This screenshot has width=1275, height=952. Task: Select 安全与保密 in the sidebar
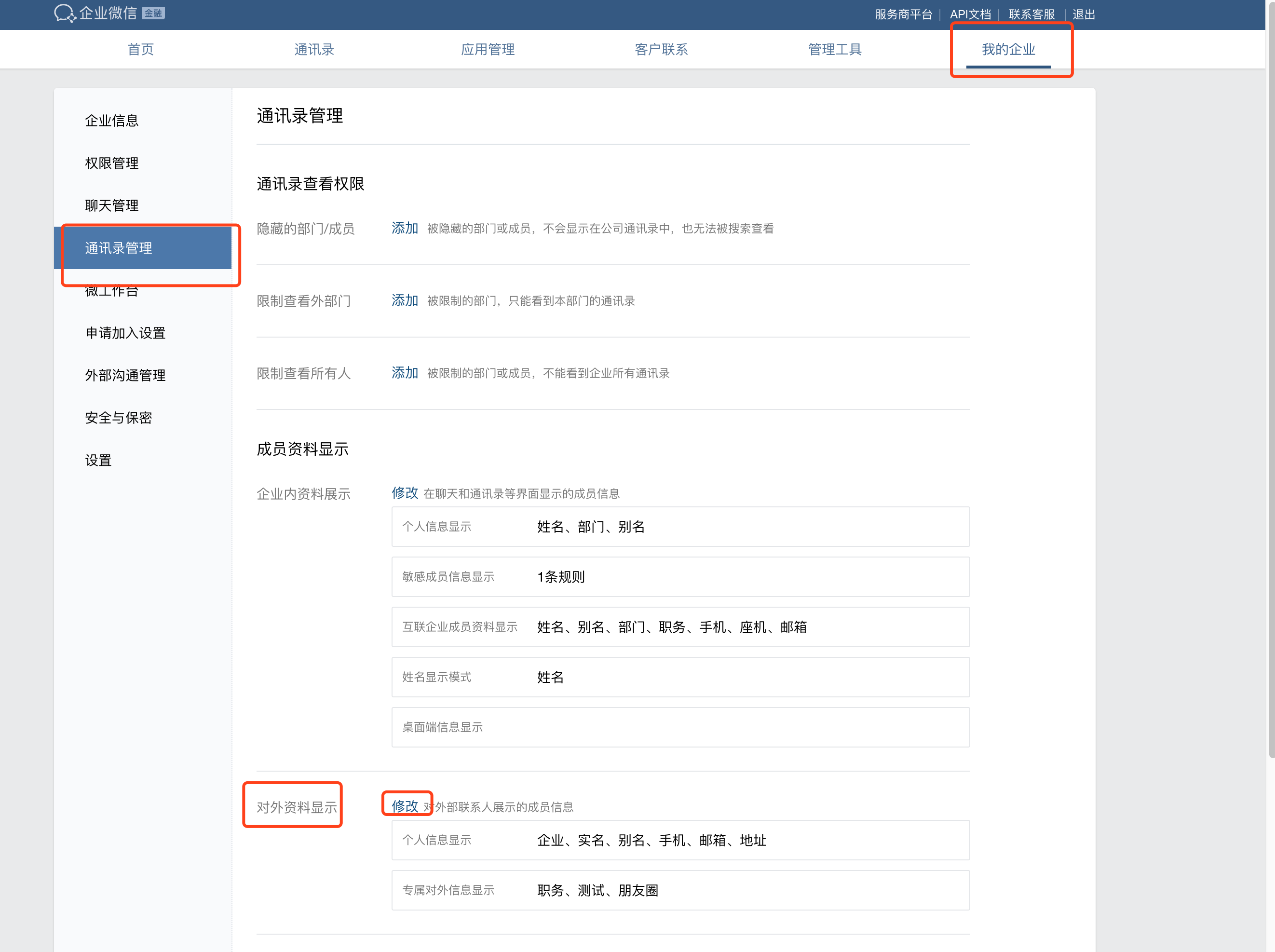(x=118, y=418)
